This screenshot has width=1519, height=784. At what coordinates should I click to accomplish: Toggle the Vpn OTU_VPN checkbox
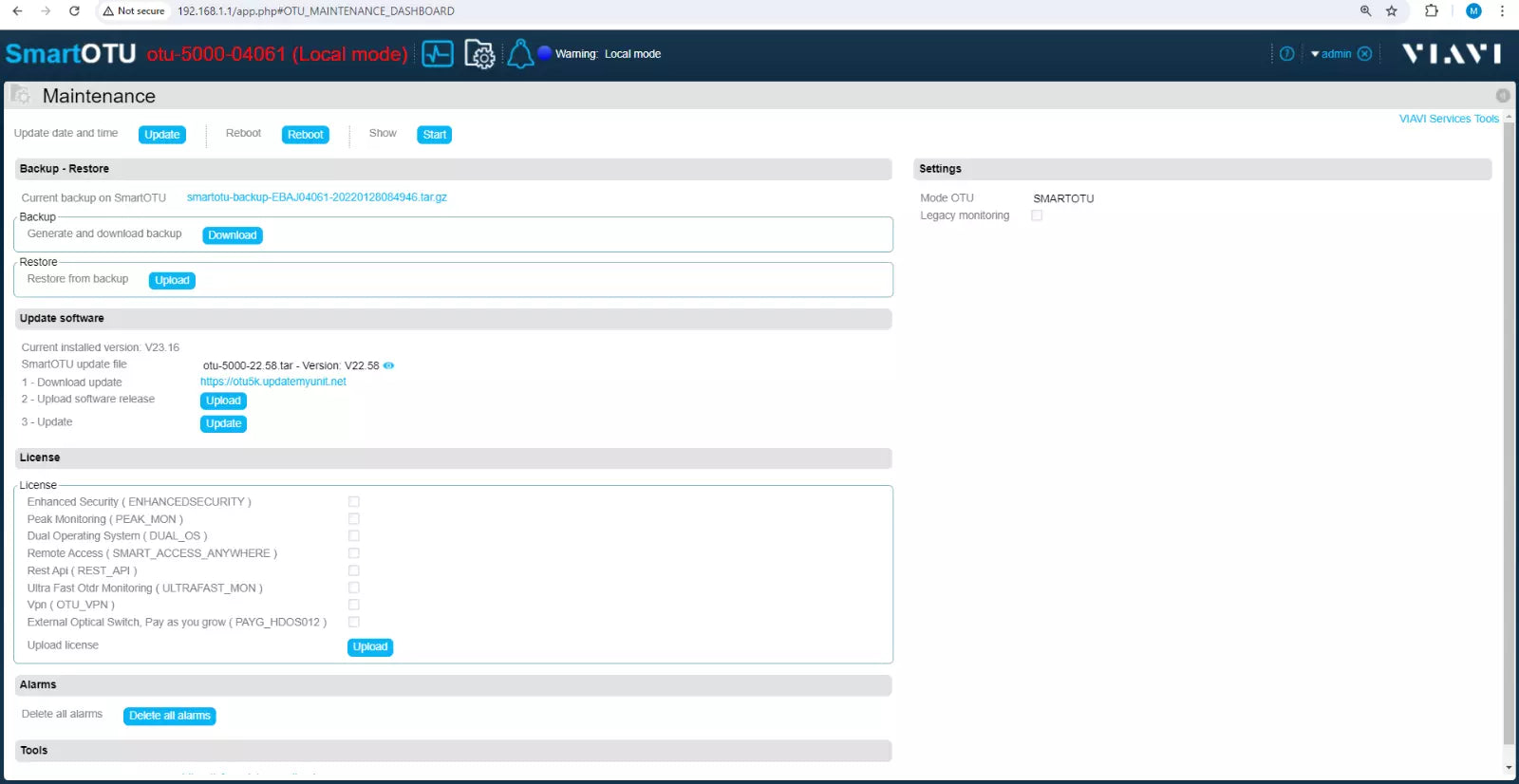(354, 604)
